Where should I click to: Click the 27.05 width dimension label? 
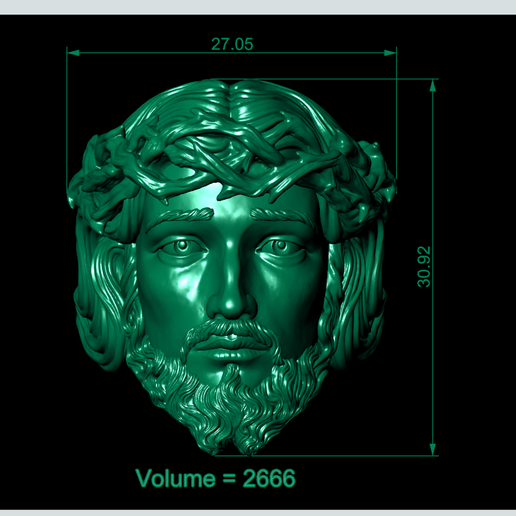[x=232, y=44]
